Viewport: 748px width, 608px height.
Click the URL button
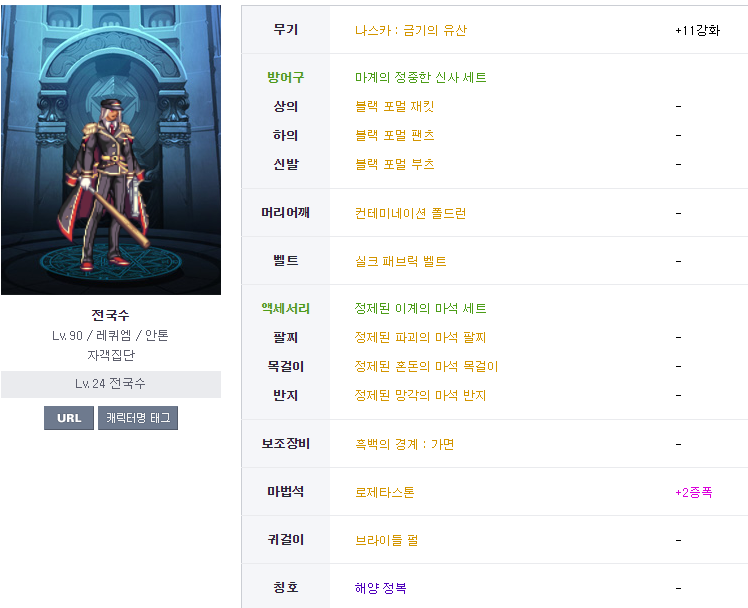point(69,418)
